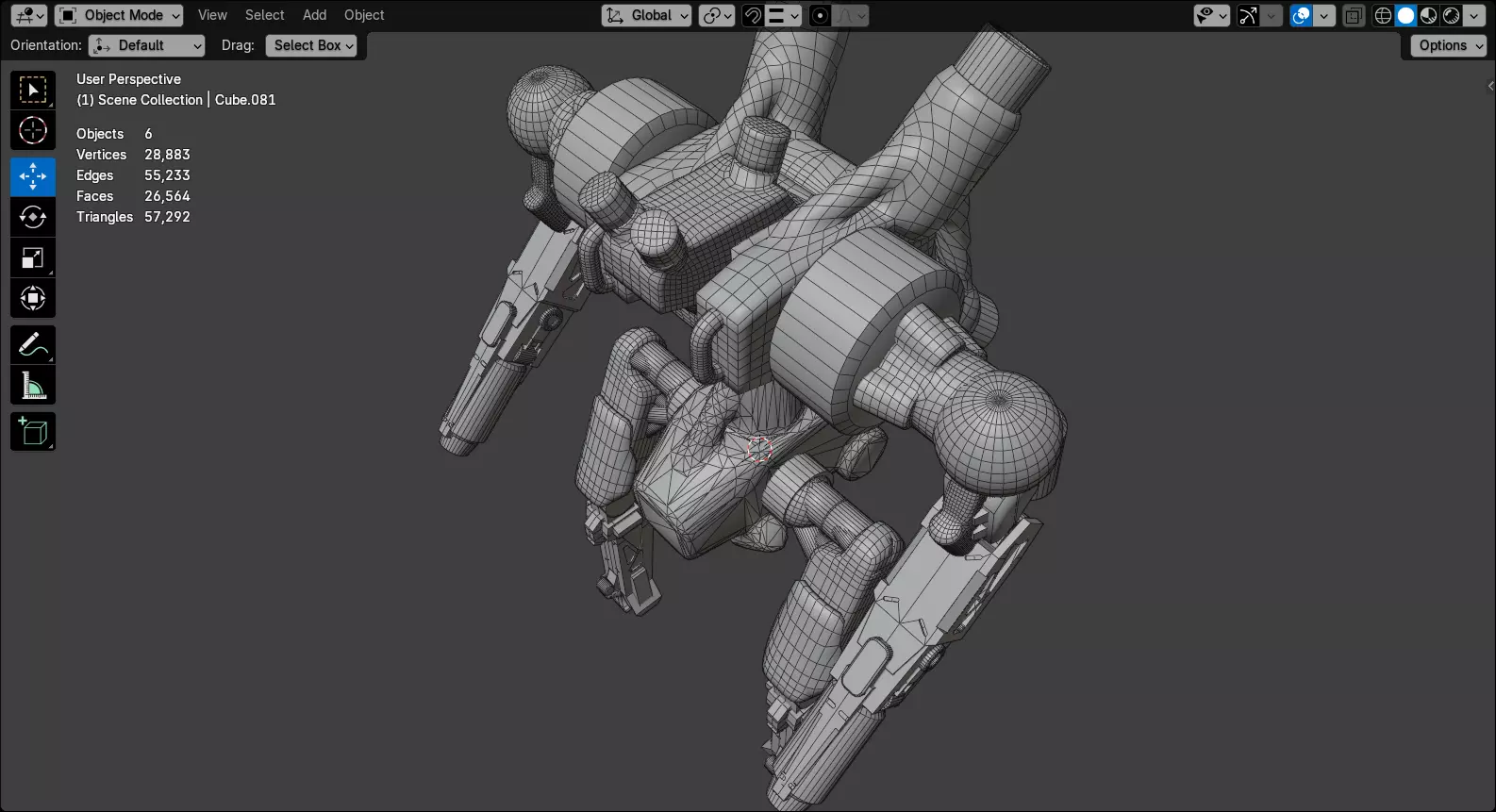Activate the 3D Cursor tool
Viewport: 1496px width, 812px height.
click(x=33, y=130)
